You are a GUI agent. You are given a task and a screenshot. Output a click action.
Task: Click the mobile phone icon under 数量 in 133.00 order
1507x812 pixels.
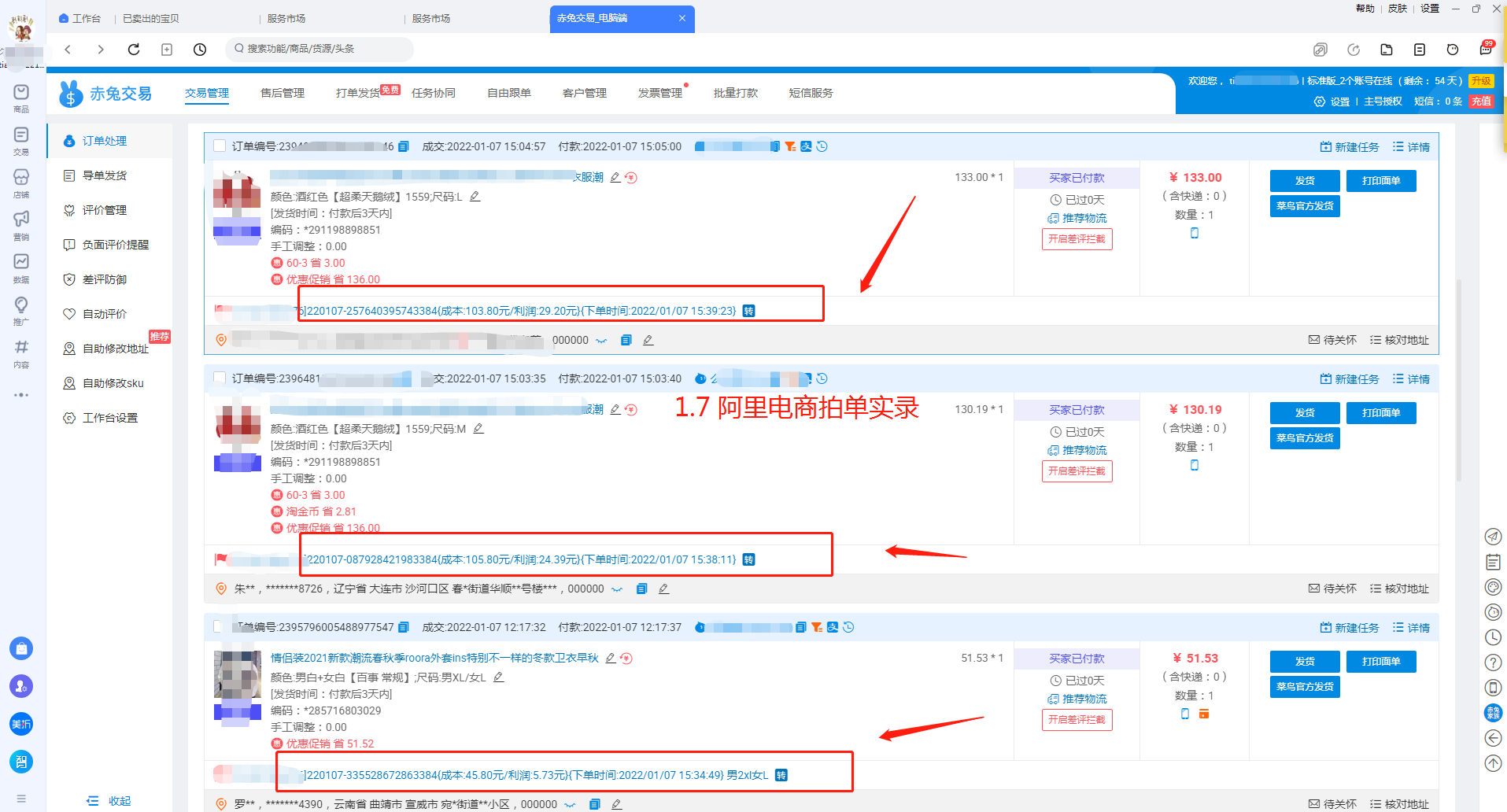tap(1195, 233)
